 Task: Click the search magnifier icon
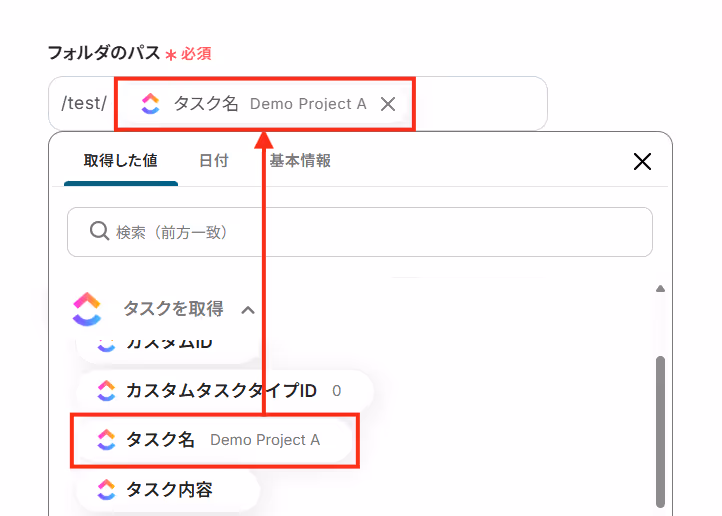pos(99,231)
